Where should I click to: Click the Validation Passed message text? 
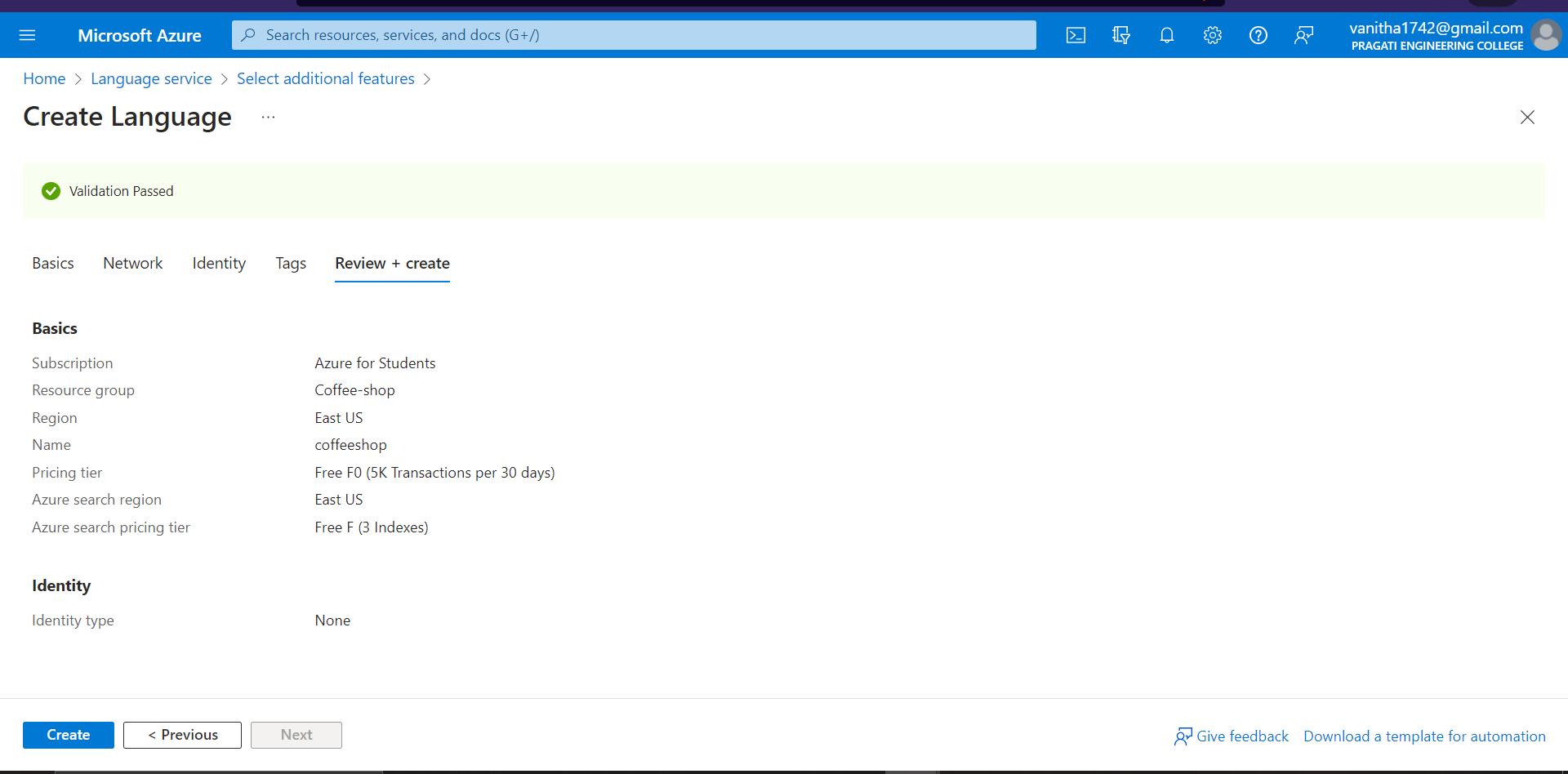[121, 191]
